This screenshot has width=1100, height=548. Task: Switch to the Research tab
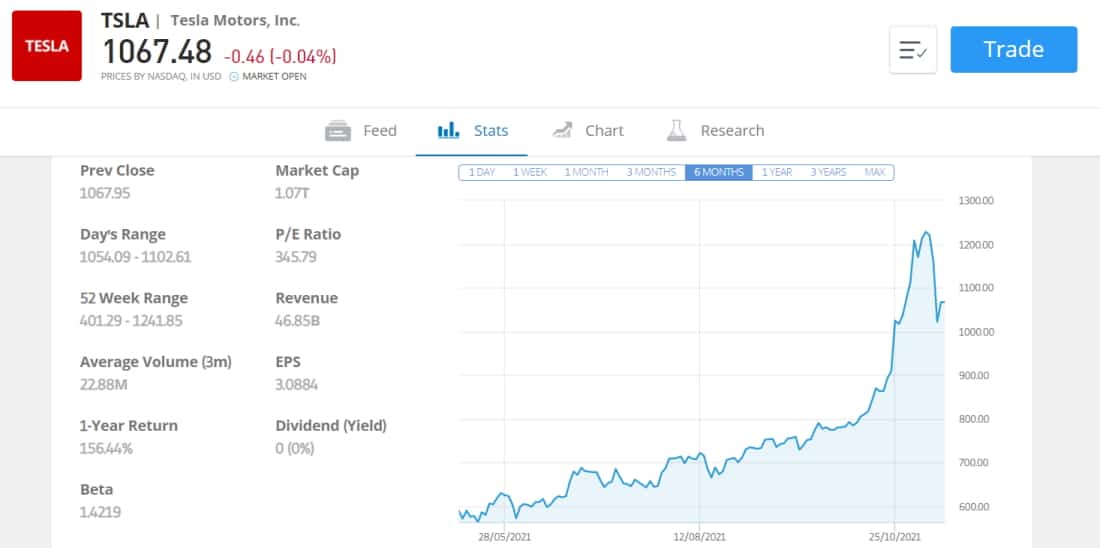point(715,131)
